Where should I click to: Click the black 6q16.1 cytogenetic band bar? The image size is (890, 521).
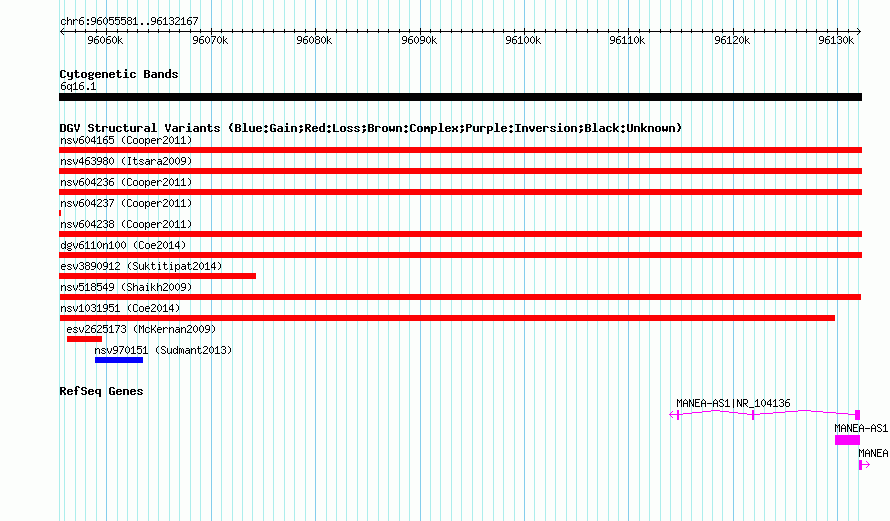point(460,97)
